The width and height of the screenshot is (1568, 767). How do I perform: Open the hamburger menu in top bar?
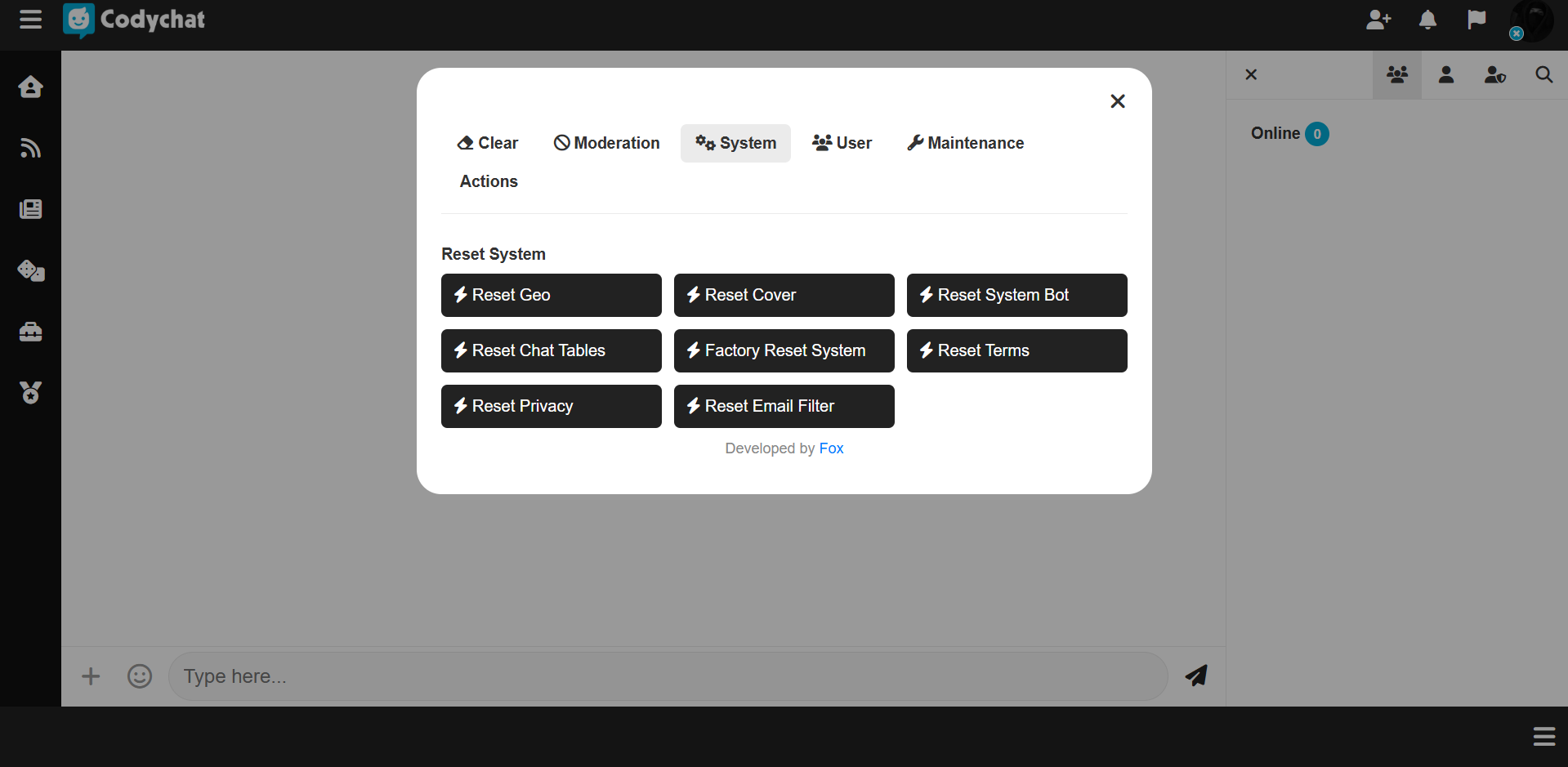coord(30,20)
